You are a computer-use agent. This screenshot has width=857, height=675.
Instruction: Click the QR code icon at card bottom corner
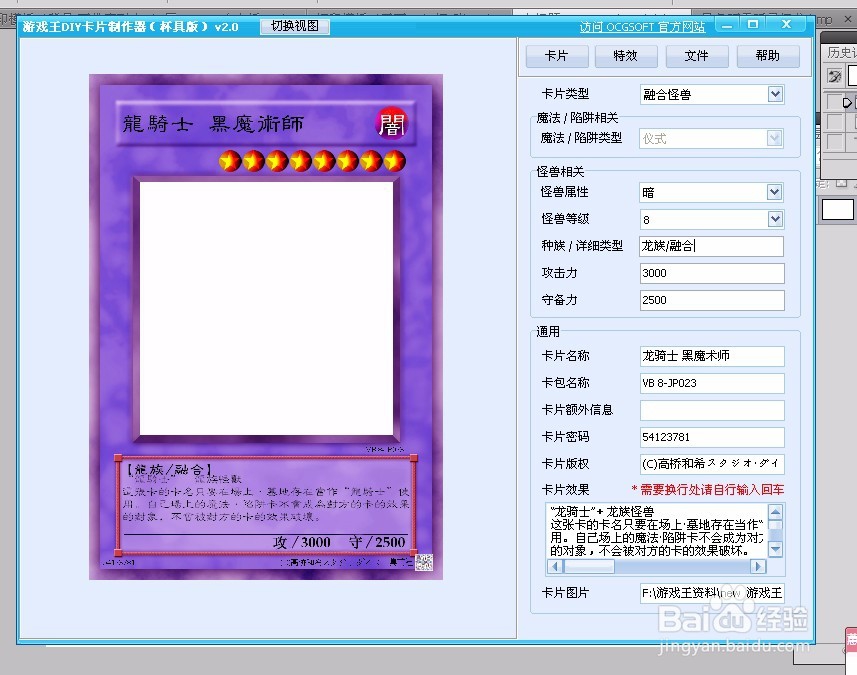(423, 563)
